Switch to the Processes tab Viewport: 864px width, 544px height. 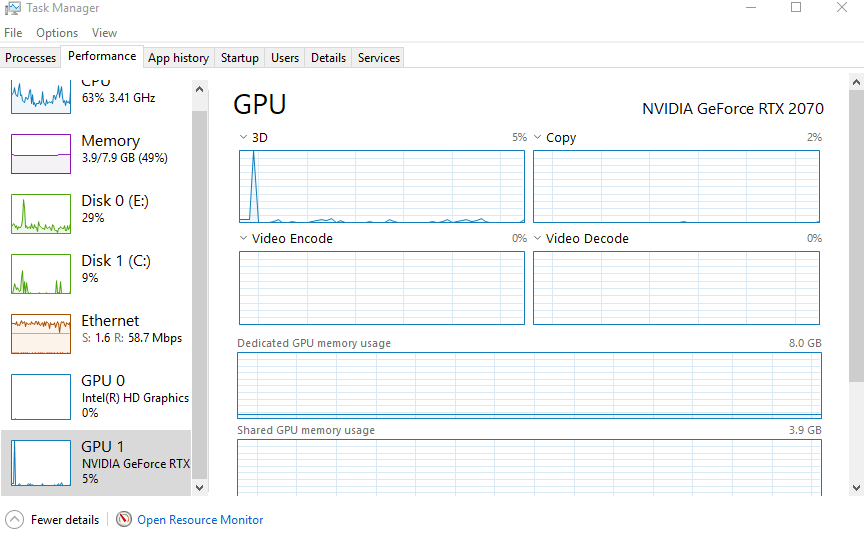(31, 58)
